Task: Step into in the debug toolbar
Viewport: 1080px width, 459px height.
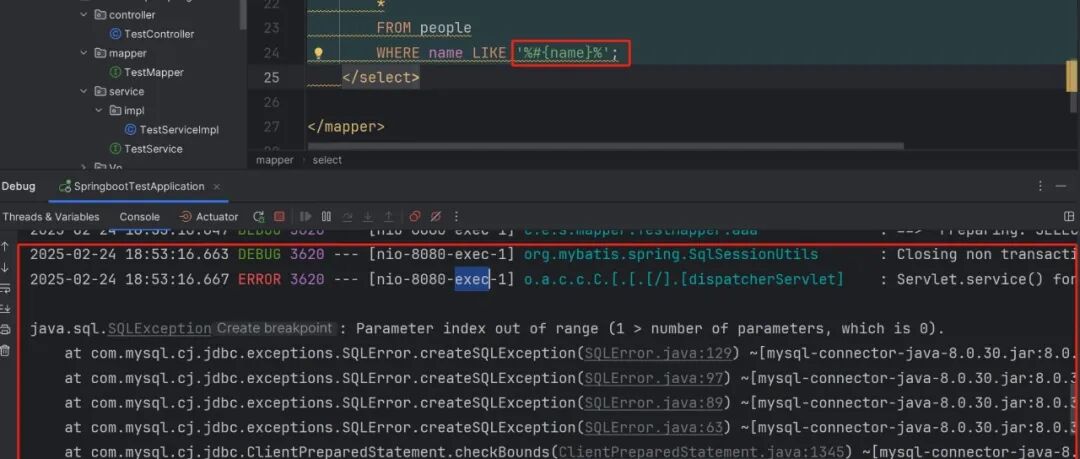Action: click(368, 216)
